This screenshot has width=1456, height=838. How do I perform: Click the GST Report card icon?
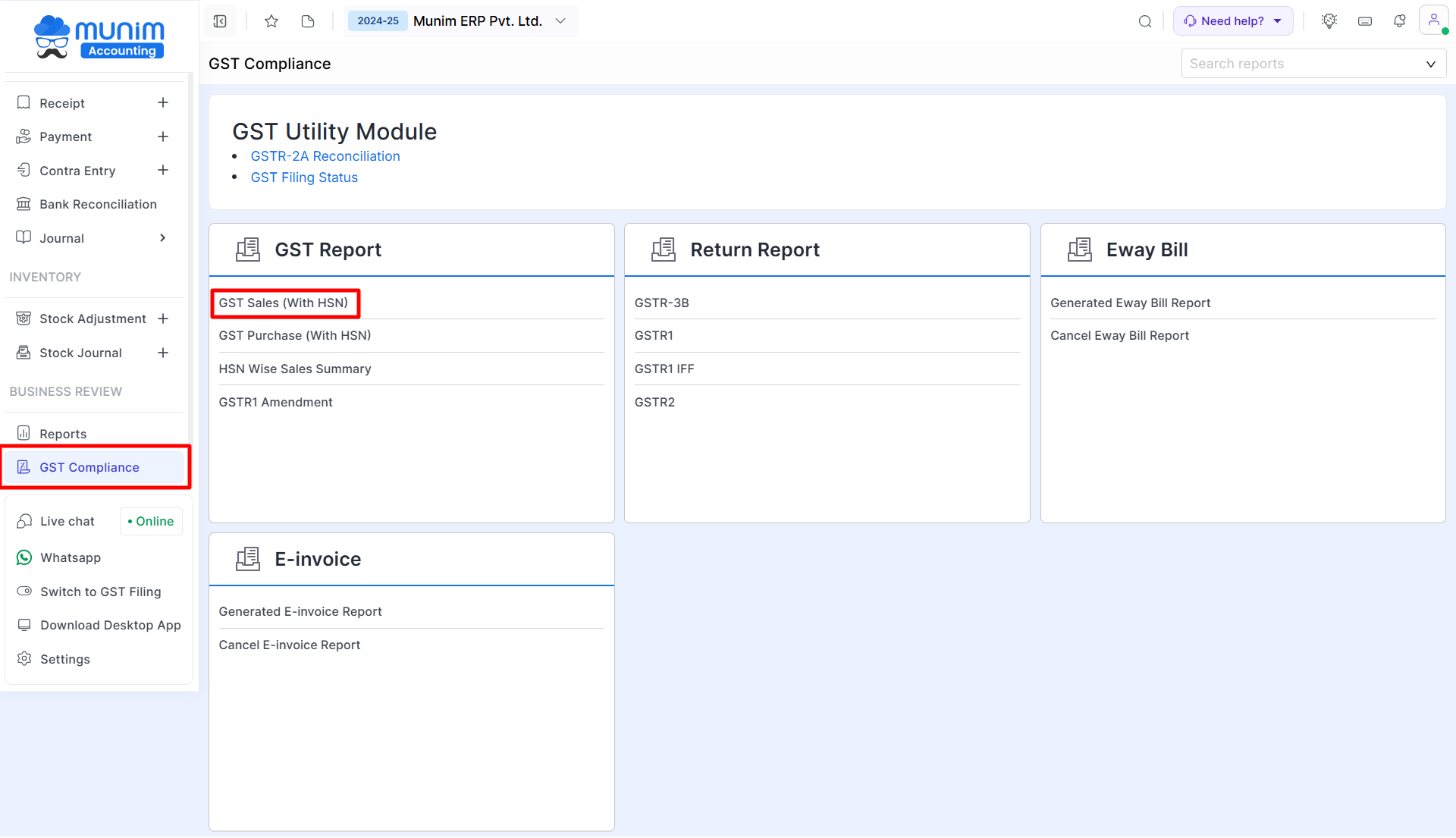(248, 250)
